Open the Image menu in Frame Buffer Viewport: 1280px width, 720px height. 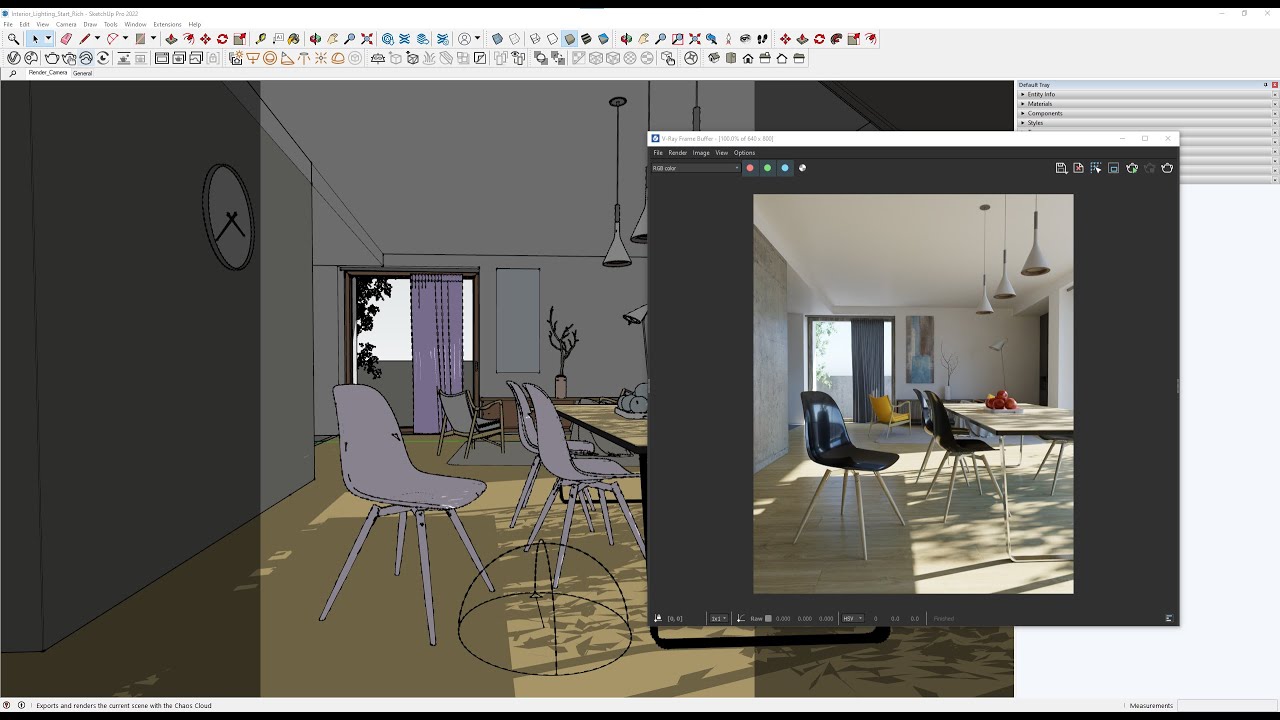701,153
